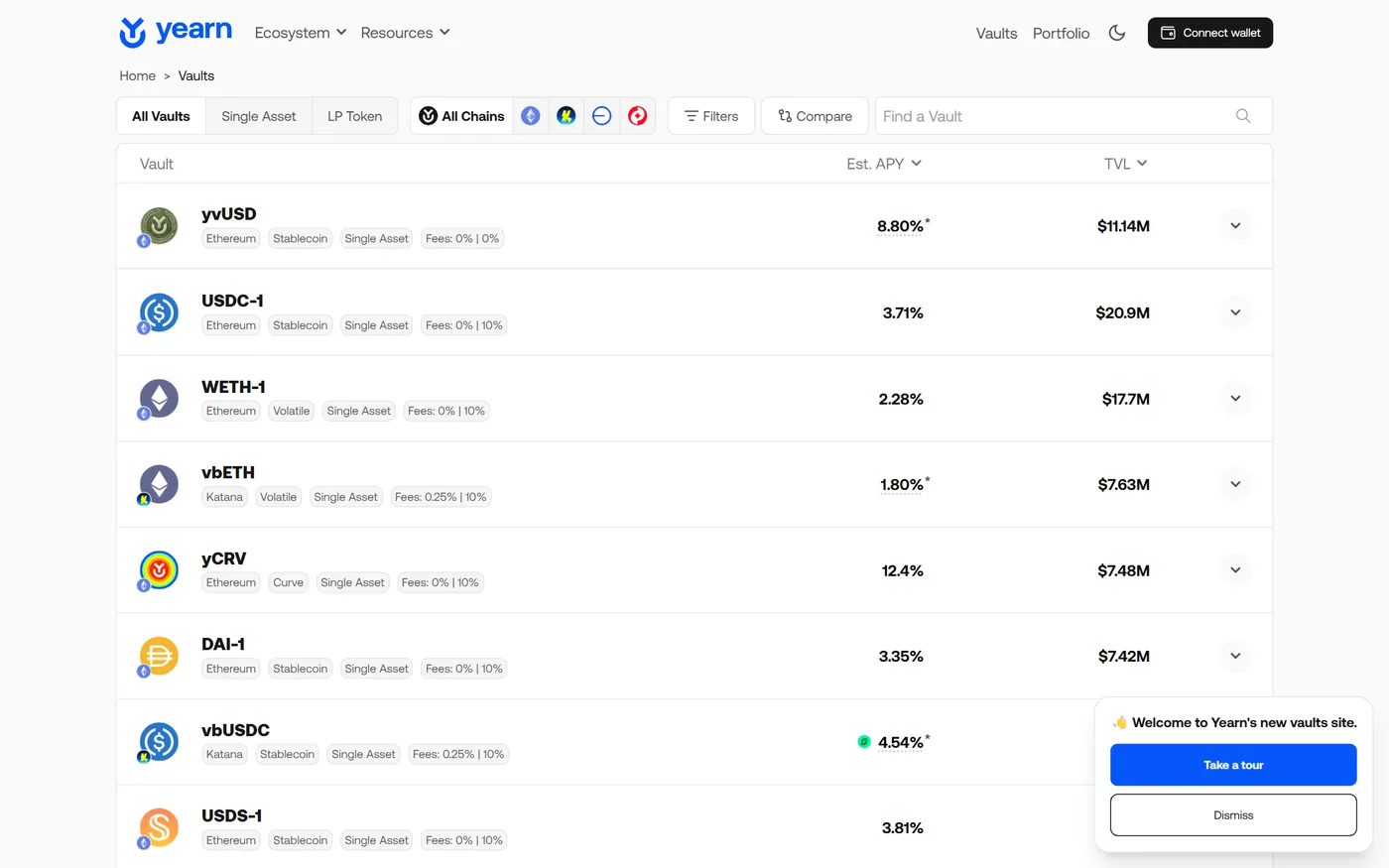Screen dimensions: 1389x868
Task: Click the 8.80% APY value
Action: (x=901, y=226)
